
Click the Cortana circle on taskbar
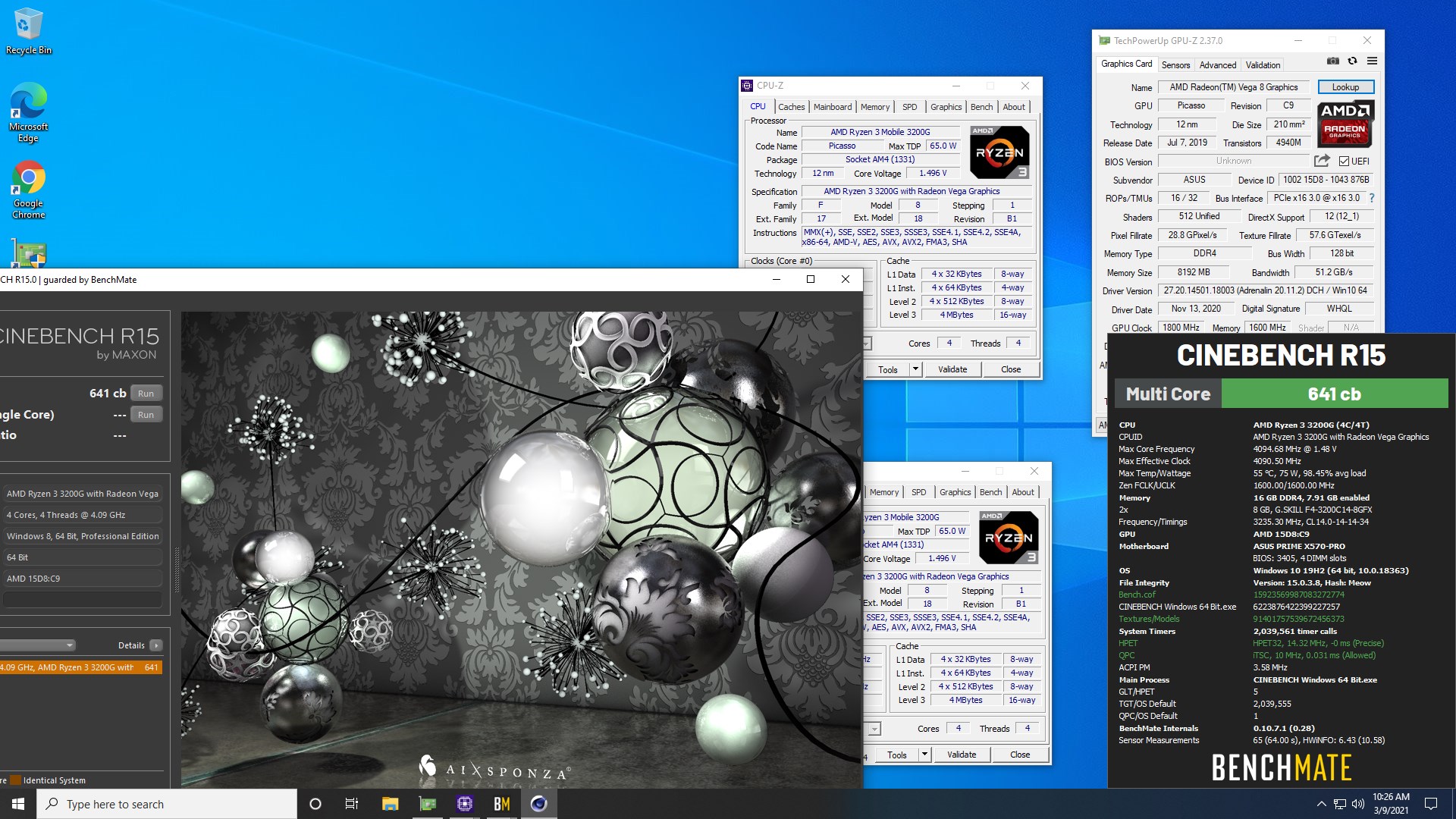(x=315, y=804)
